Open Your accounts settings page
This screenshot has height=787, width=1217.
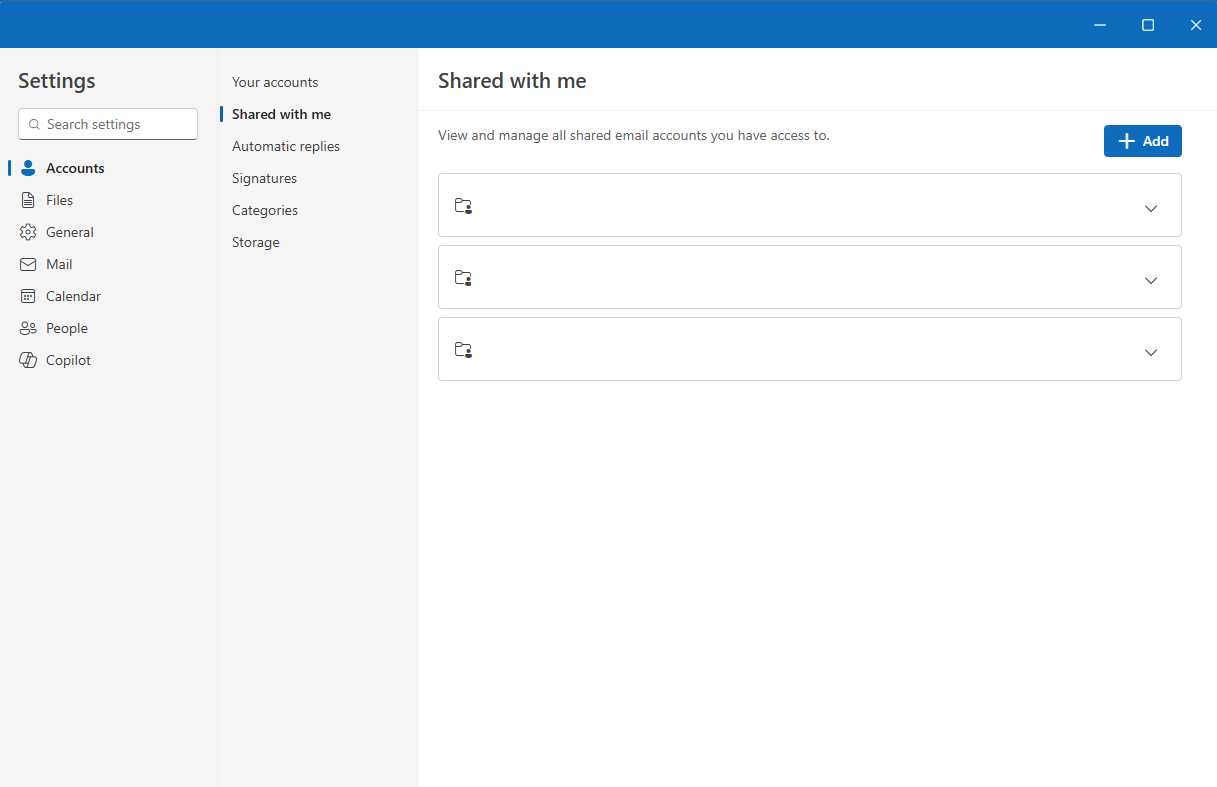pos(275,82)
